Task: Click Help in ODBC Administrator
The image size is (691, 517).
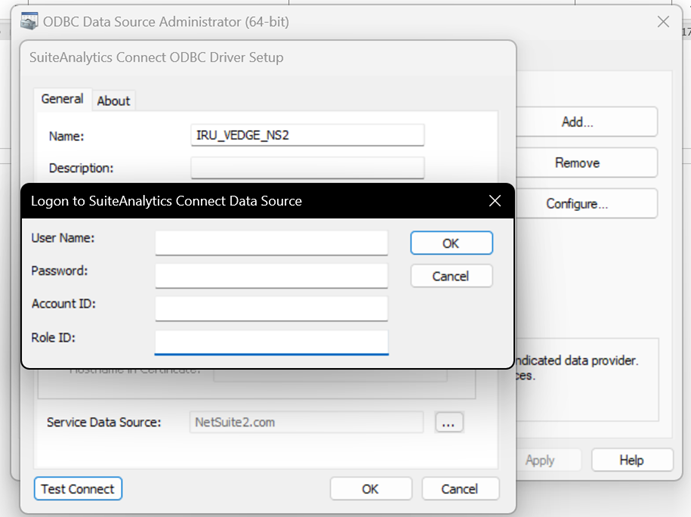Action: tap(632, 460)
